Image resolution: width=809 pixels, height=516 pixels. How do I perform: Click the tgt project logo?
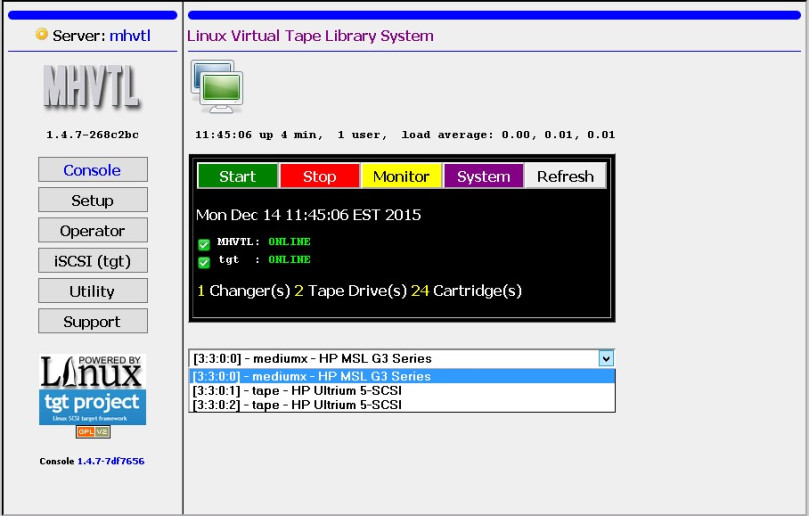[x=92, y=407]
